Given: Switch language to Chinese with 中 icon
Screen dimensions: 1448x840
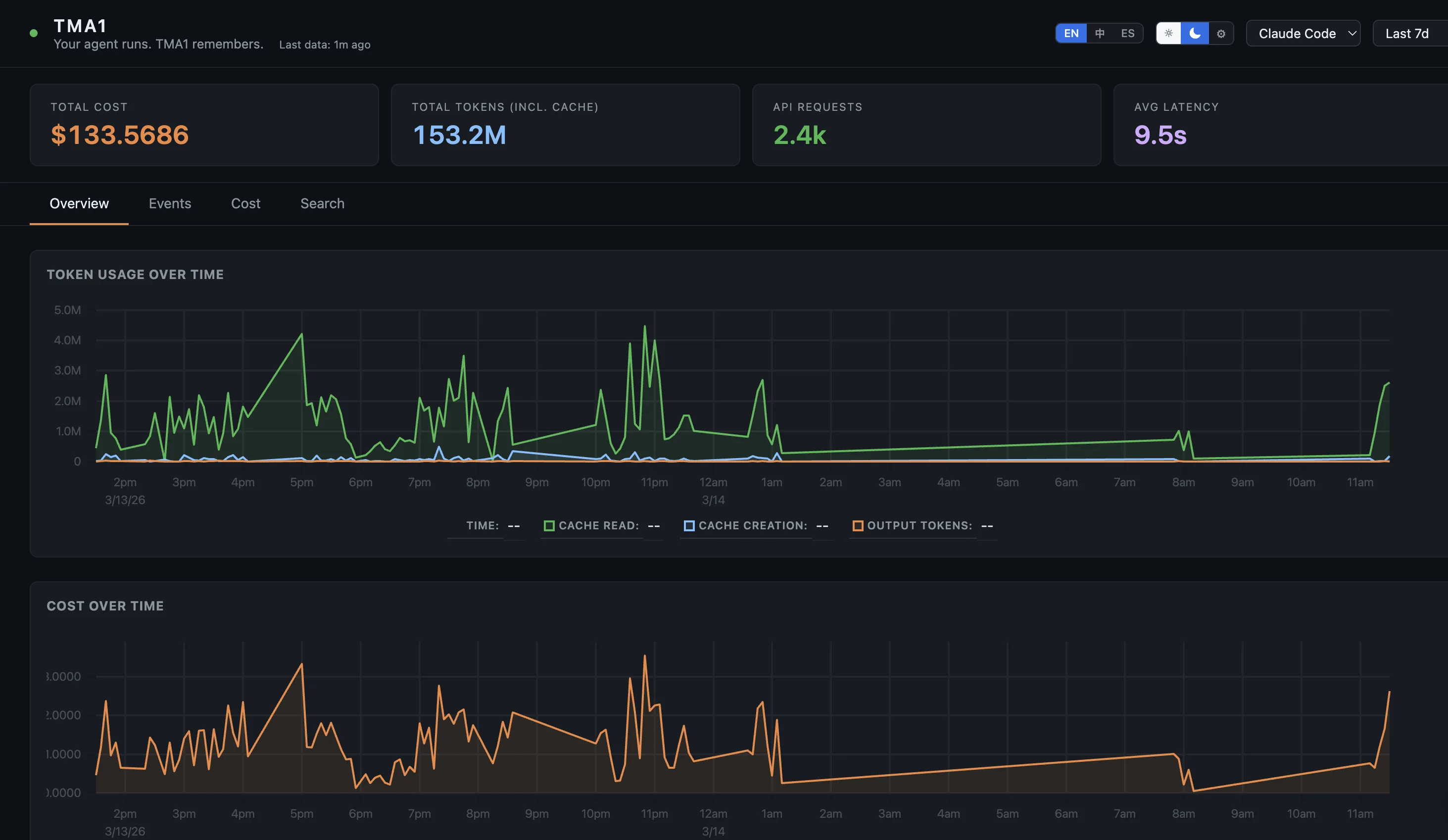Looking at the screenshot, I should click(1099, 33).
